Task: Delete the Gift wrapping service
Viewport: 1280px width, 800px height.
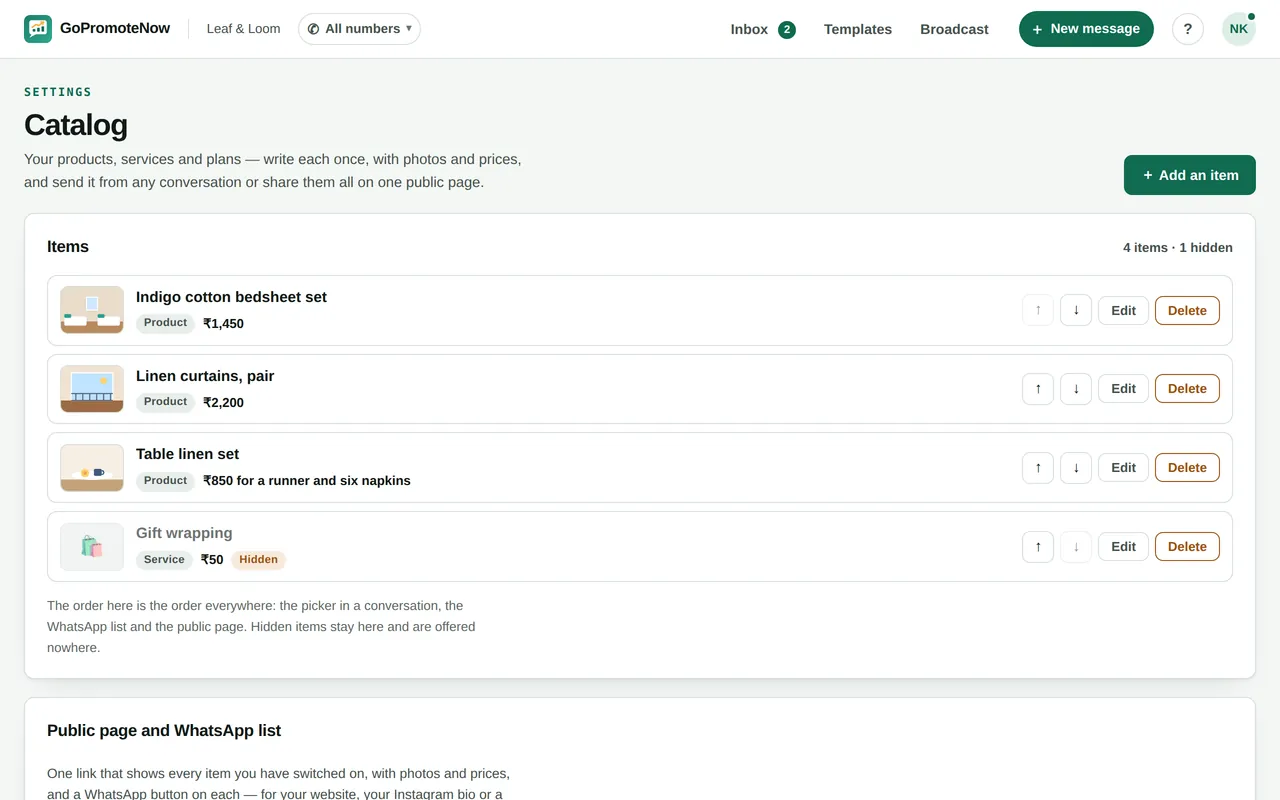Action: click(x=1187, y=546)
